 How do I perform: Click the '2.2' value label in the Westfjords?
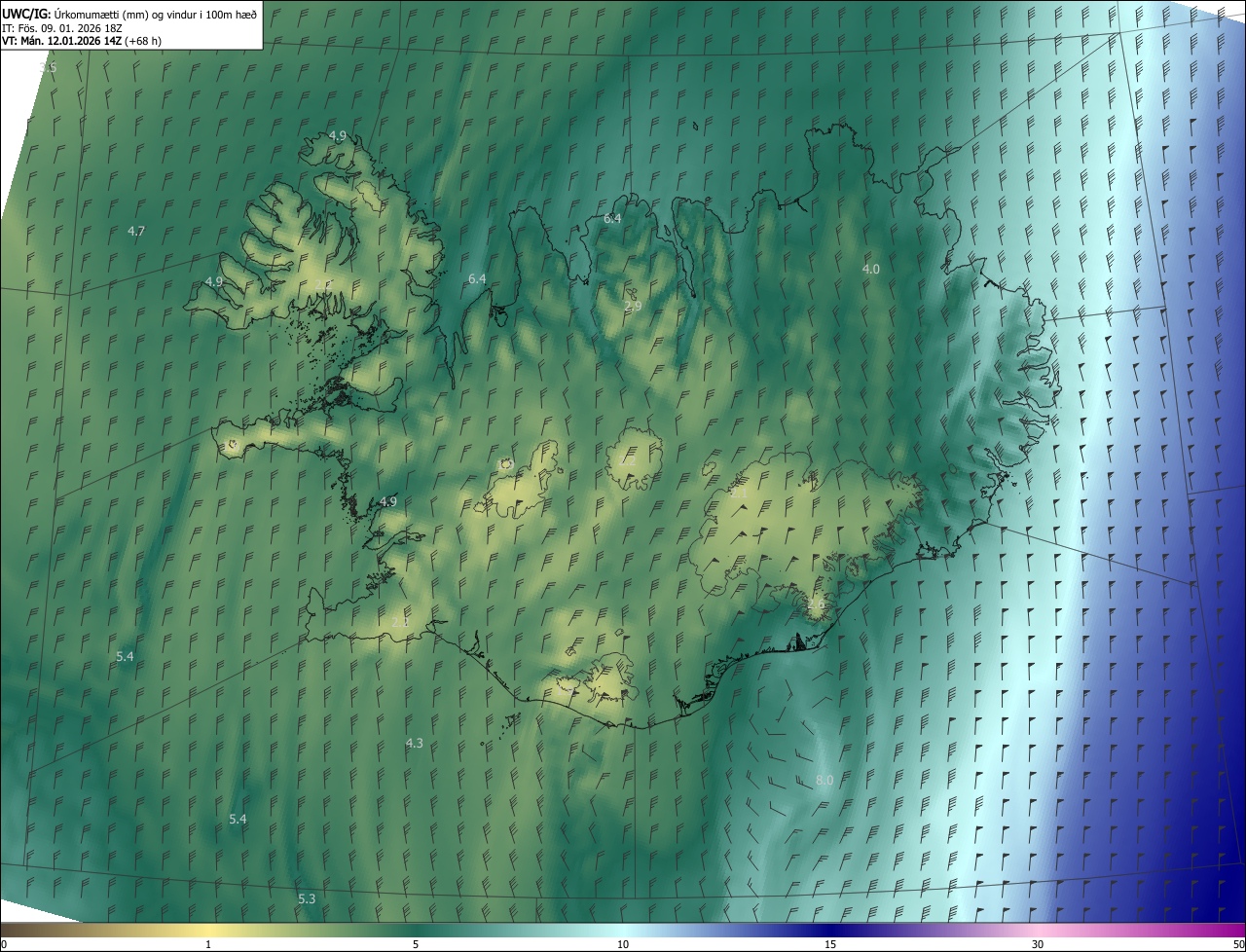tap(324, 285)
